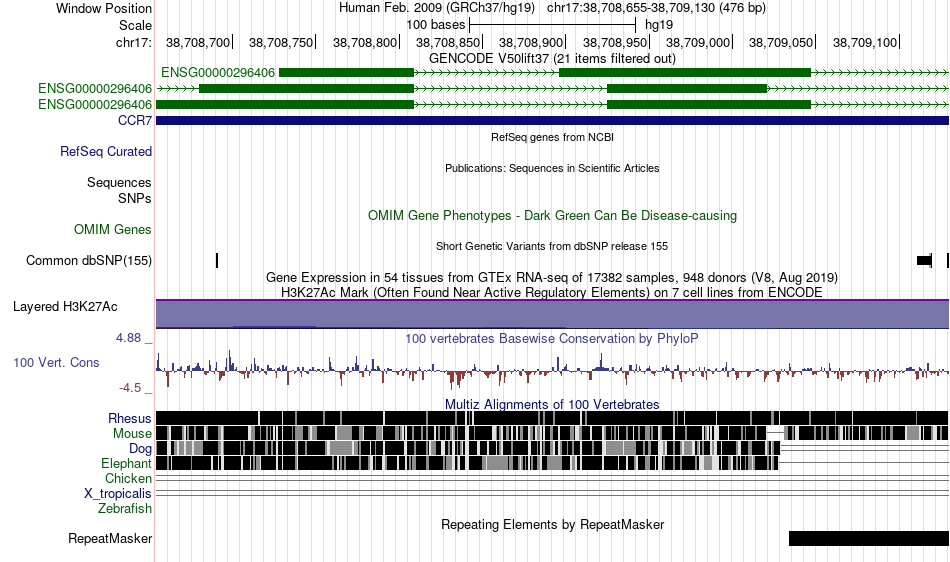950x562 pixels.
Task: Open the Common dbSNP(155) track label
Action: (x=89, y=260)
